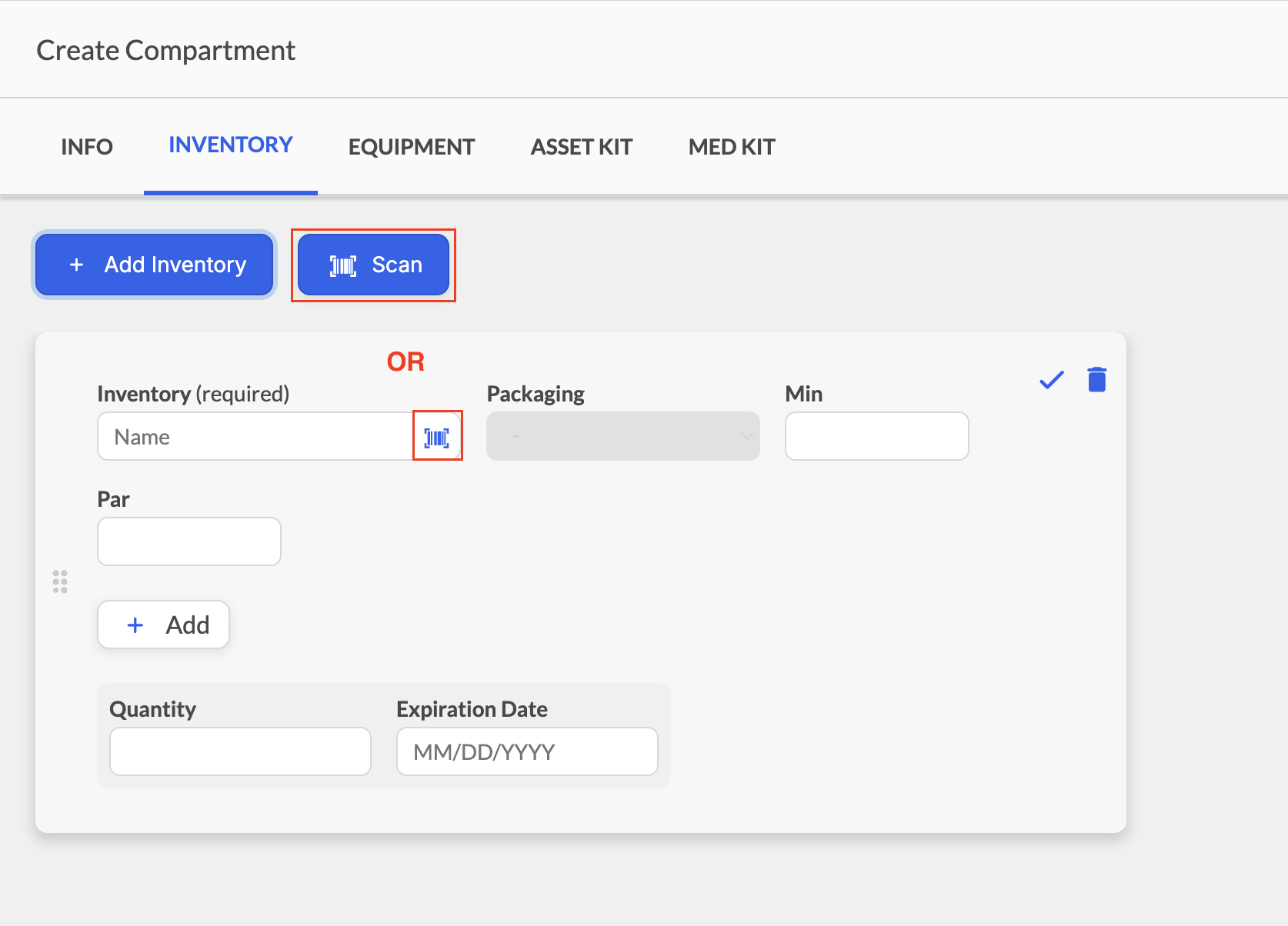Select the INVENTORY tab
The height and width of the screenshot is (926, 1288).
[231, 145]
